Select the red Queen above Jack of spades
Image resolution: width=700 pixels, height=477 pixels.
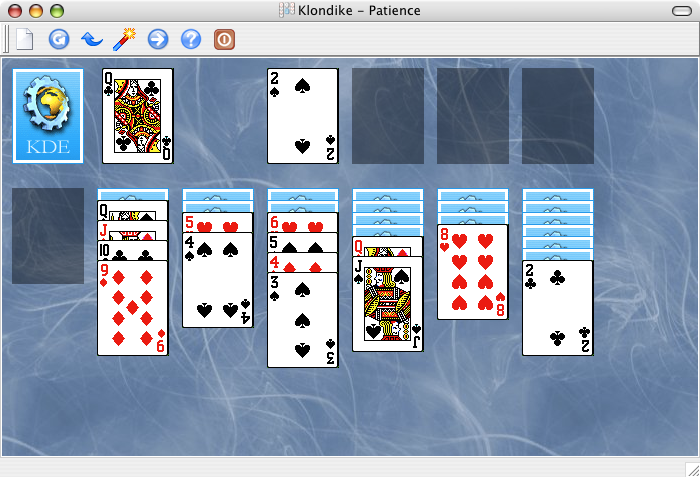coord(388,247)
